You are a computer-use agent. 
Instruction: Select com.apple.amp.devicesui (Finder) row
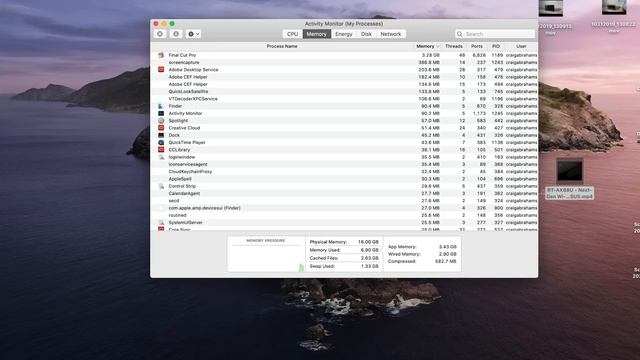tap(344, 208)
